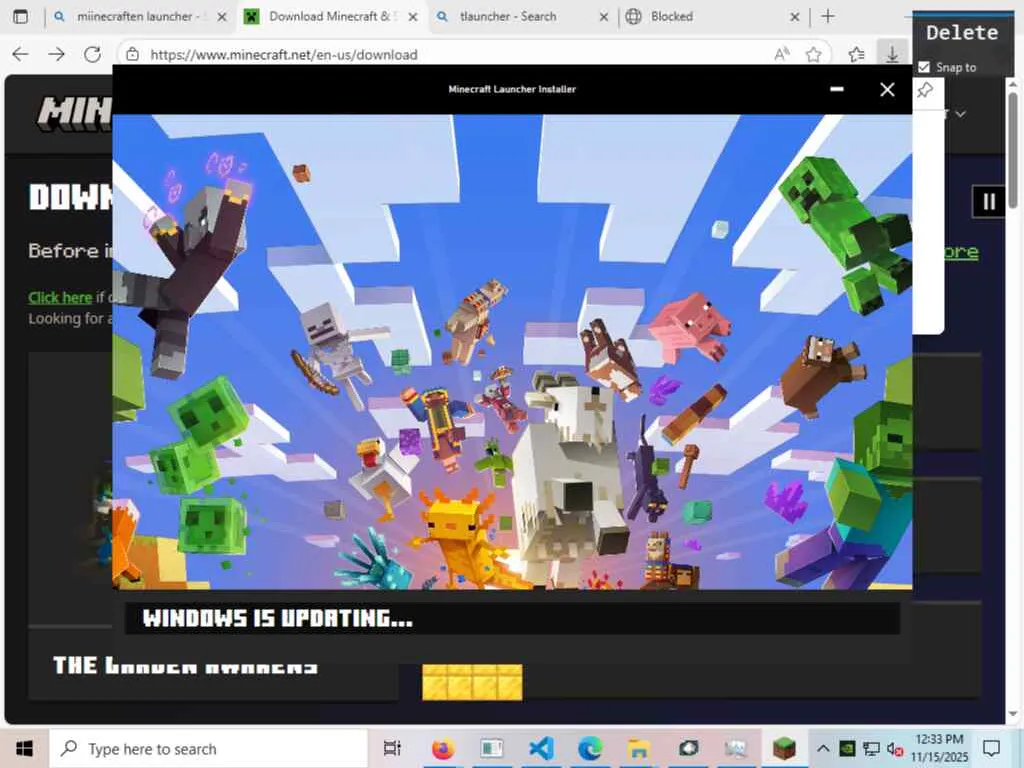1024x768 pixels.
Task: Click the Type here to search box
Action: pyautogui.click(x=209, y=748)
